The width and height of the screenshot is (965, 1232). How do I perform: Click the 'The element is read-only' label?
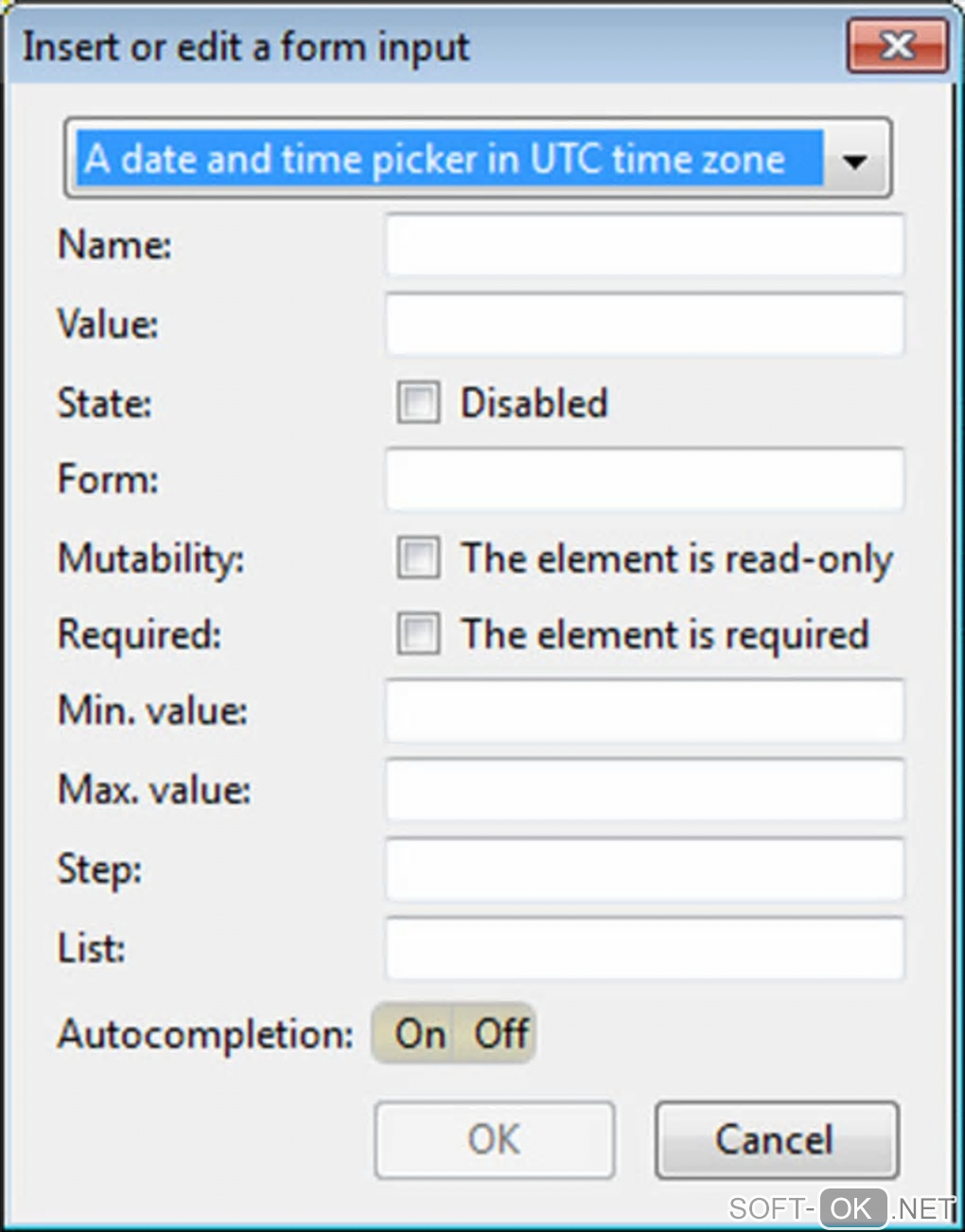tap(676, 558)
